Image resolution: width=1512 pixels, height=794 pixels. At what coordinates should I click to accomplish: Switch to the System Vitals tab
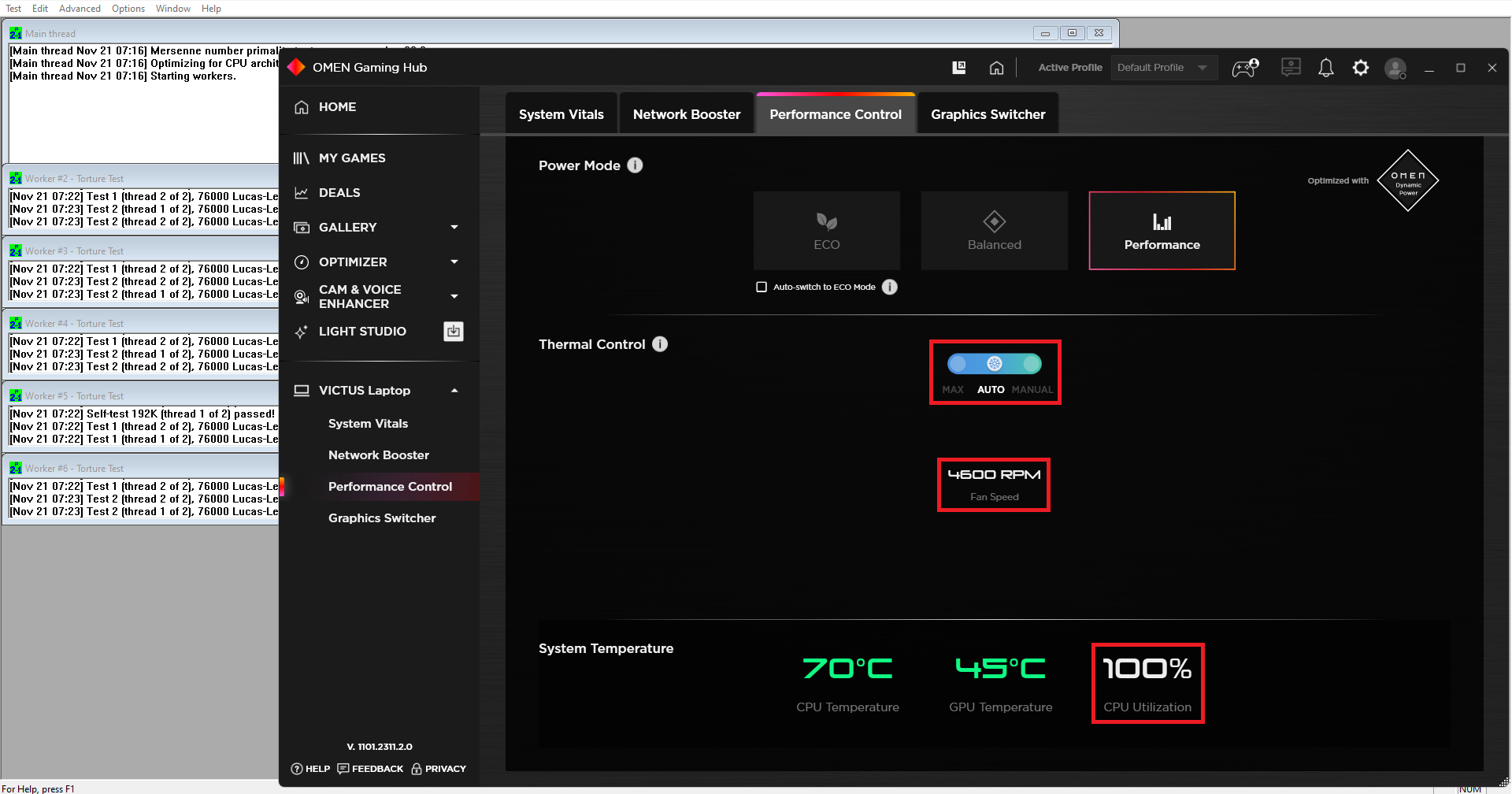pos(561,114)
